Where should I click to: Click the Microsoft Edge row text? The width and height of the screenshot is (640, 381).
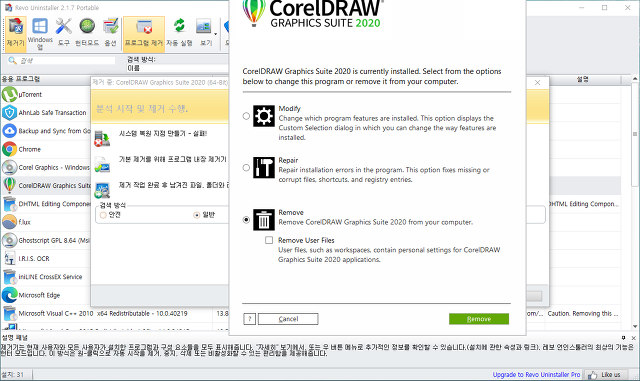39,295
